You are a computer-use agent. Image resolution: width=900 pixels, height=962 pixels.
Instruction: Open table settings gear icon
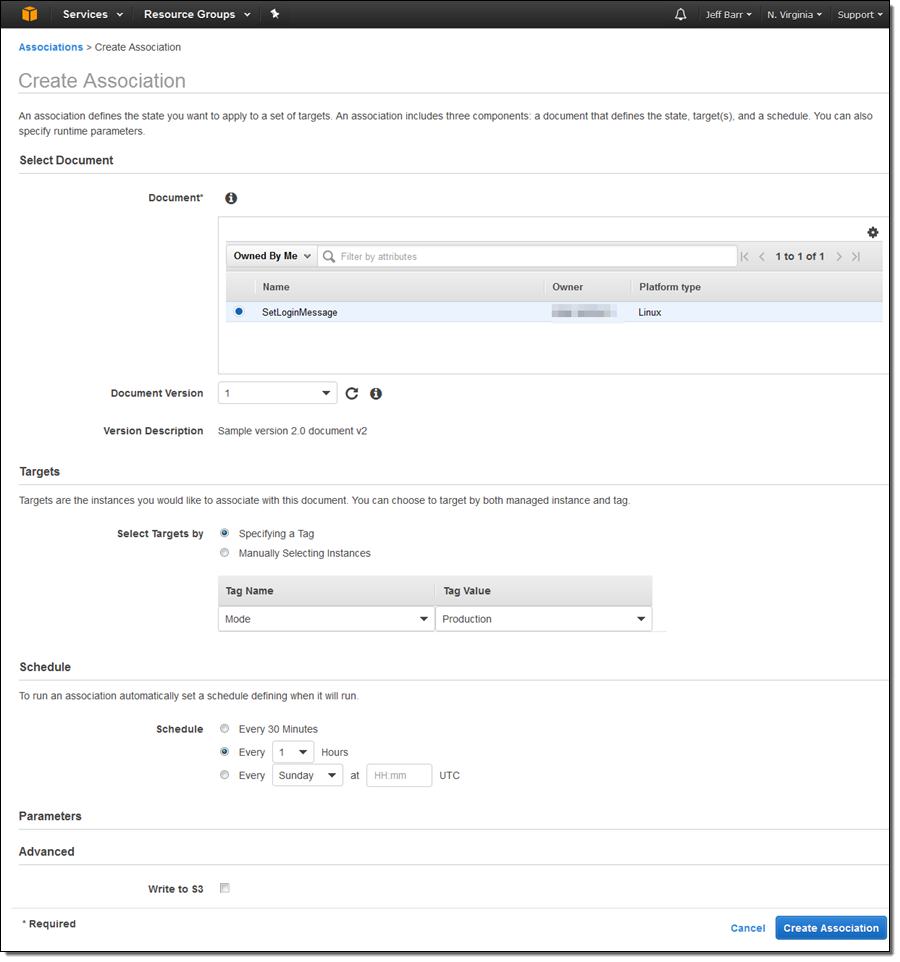872,232
